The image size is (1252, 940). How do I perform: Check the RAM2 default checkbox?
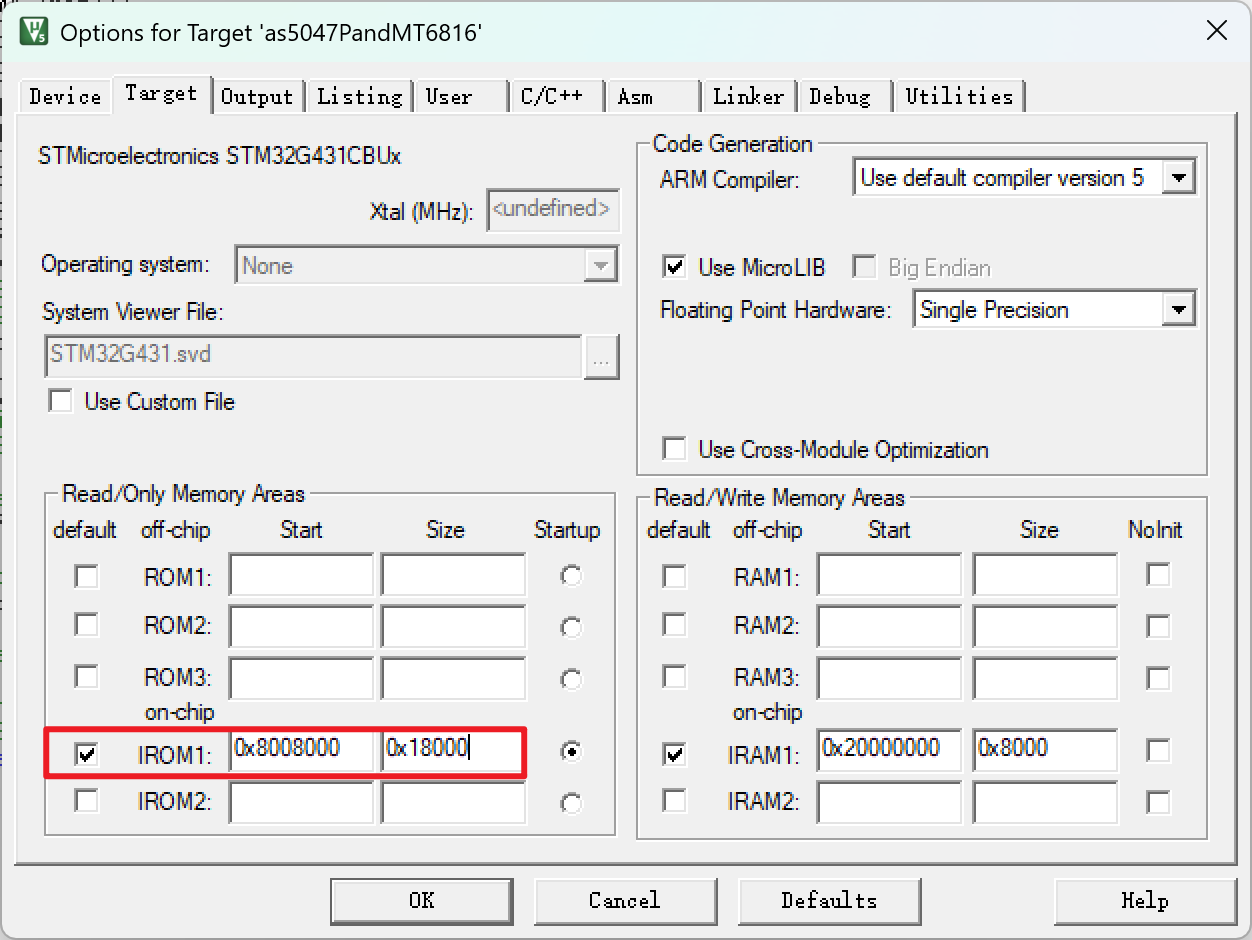point(675,625)
